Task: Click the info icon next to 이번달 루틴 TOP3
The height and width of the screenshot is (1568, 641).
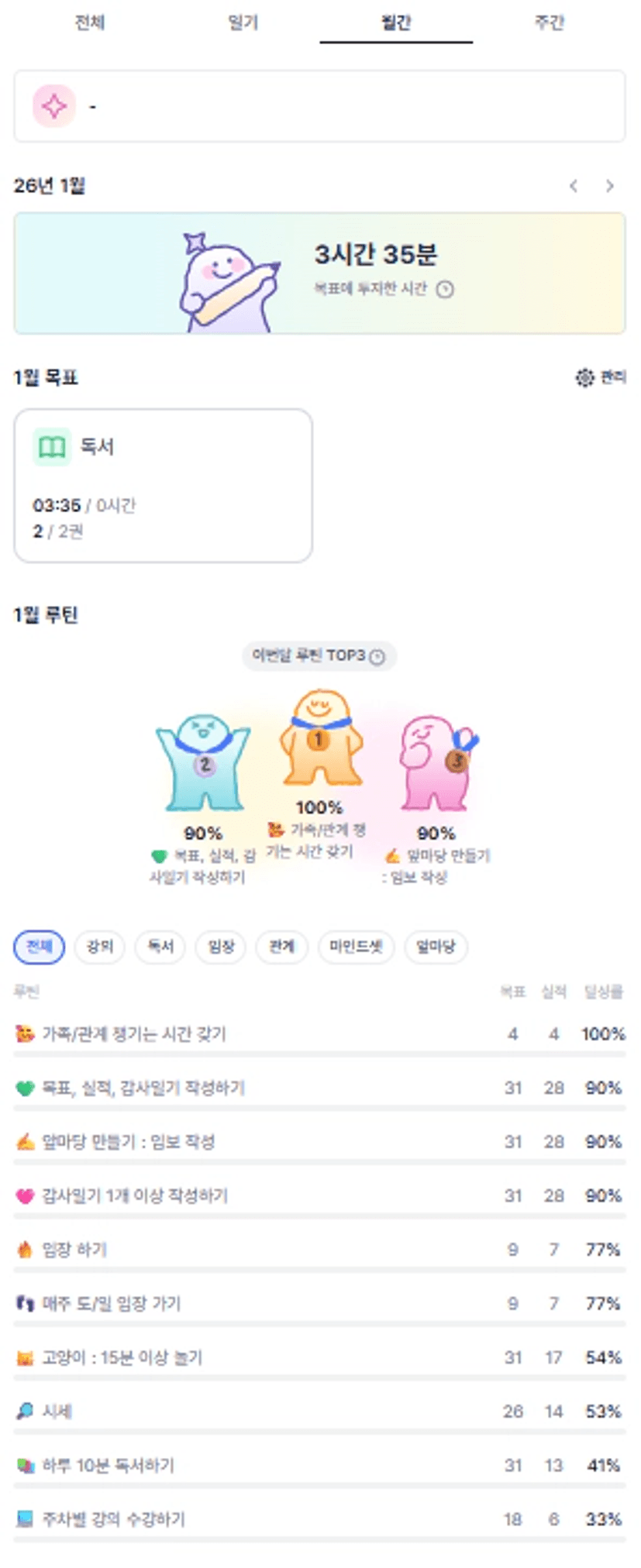Action: click(377, 657)
